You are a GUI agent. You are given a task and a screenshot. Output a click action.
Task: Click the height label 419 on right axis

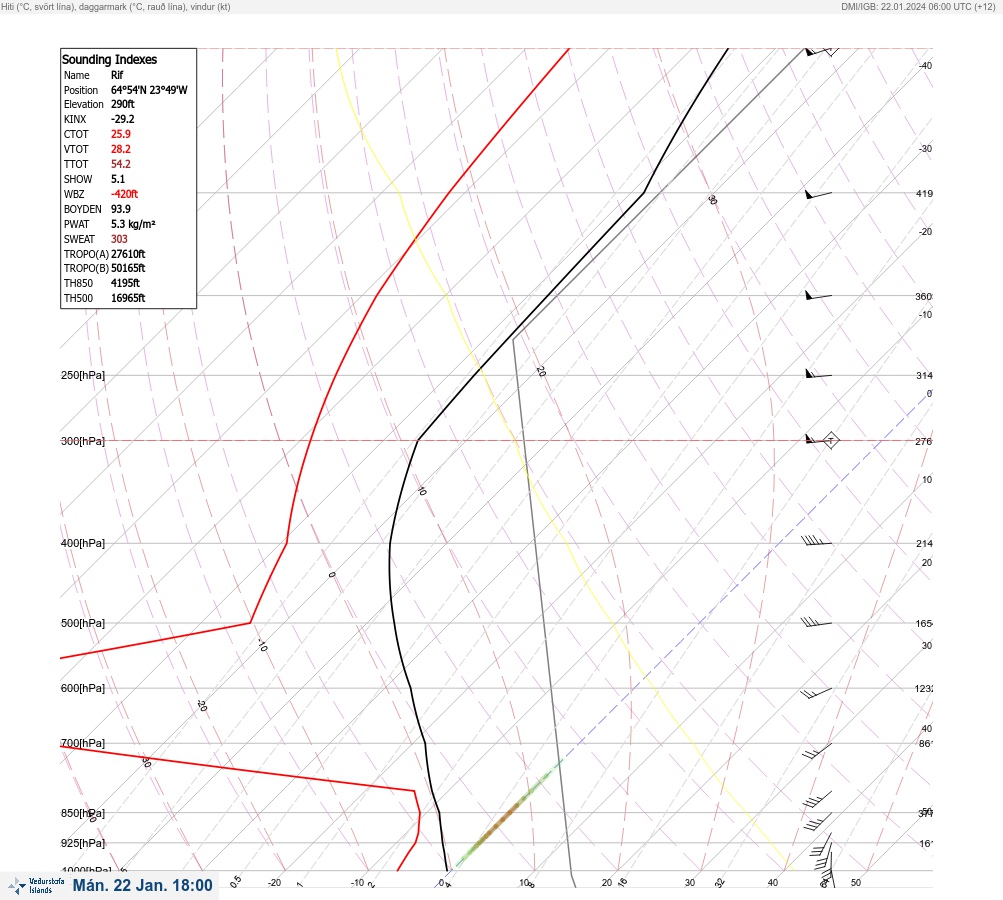coord(924,193)
